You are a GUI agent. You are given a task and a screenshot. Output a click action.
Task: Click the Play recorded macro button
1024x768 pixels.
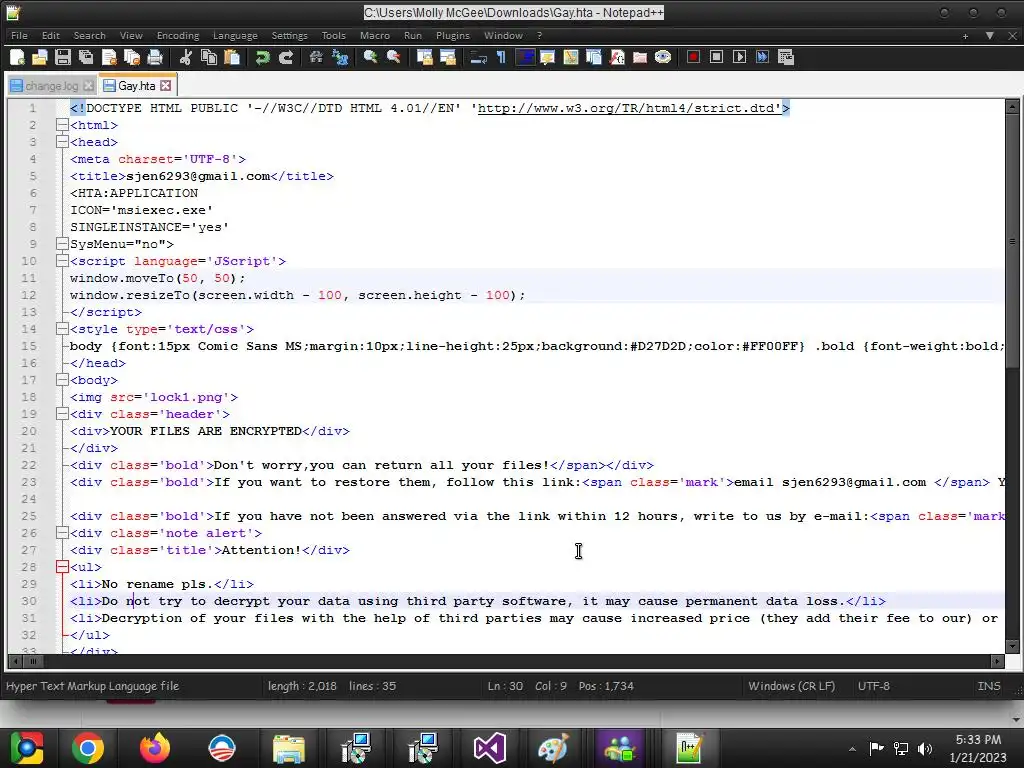click(739, 57)
